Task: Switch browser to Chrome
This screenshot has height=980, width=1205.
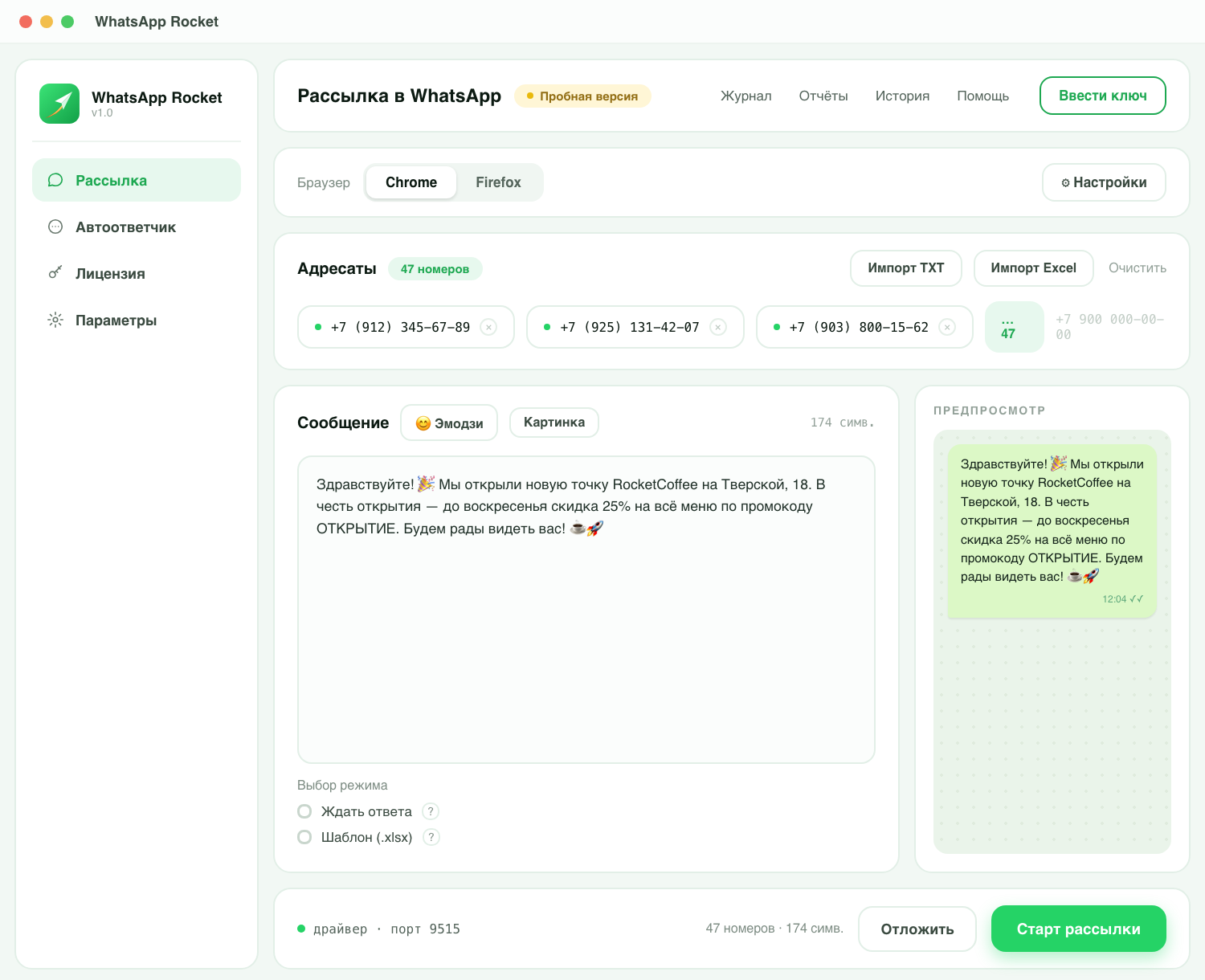Action: (x=411, y=182)
